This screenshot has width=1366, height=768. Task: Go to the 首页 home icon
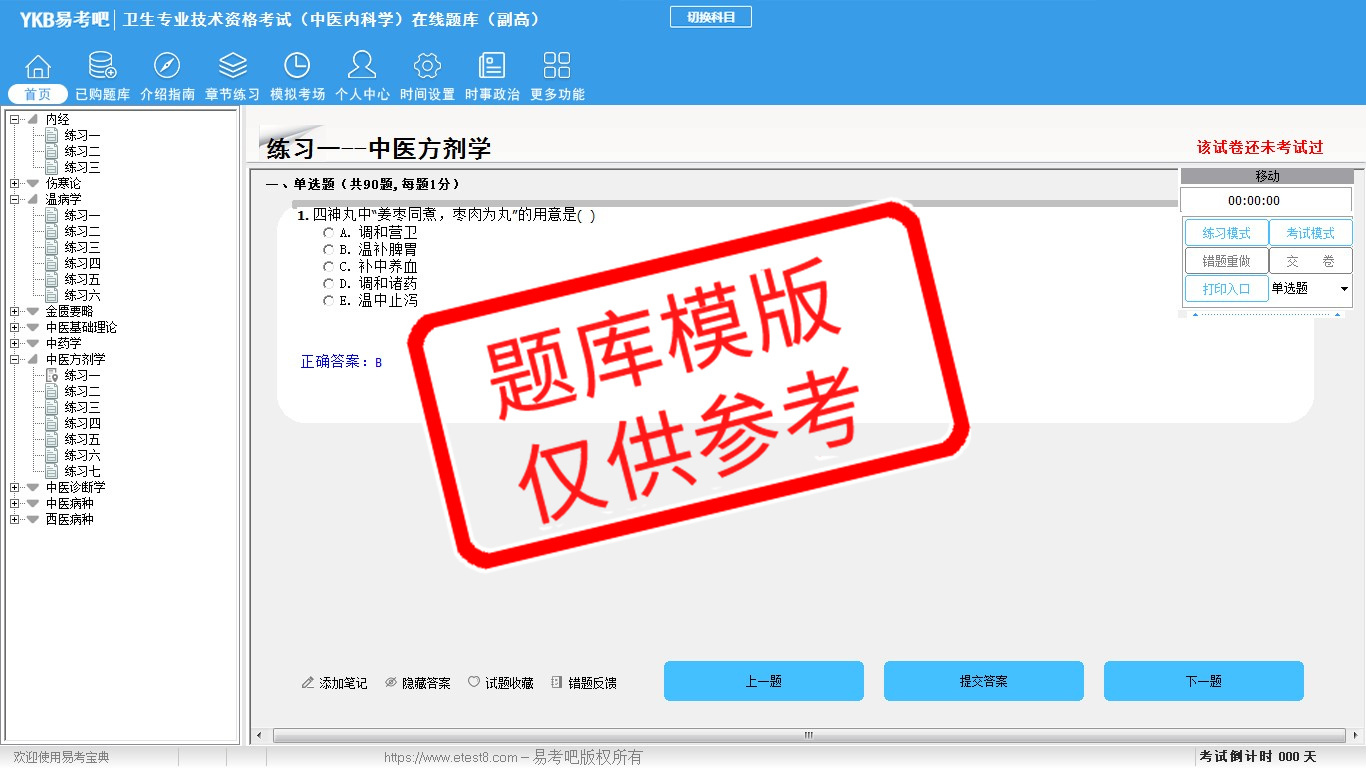tap(38, 66)
